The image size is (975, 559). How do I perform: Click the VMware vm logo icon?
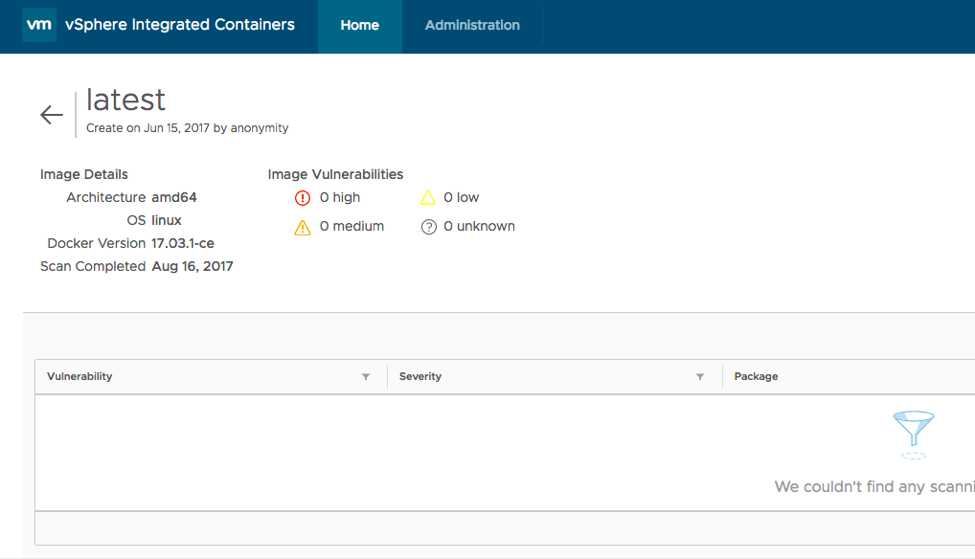point(39,25)
